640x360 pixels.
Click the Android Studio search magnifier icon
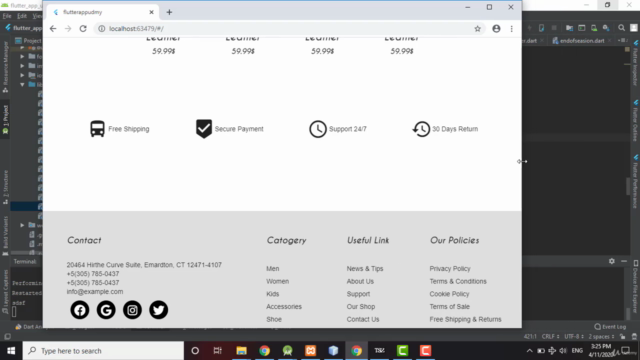pyautogui.click(x=622, y=28)
